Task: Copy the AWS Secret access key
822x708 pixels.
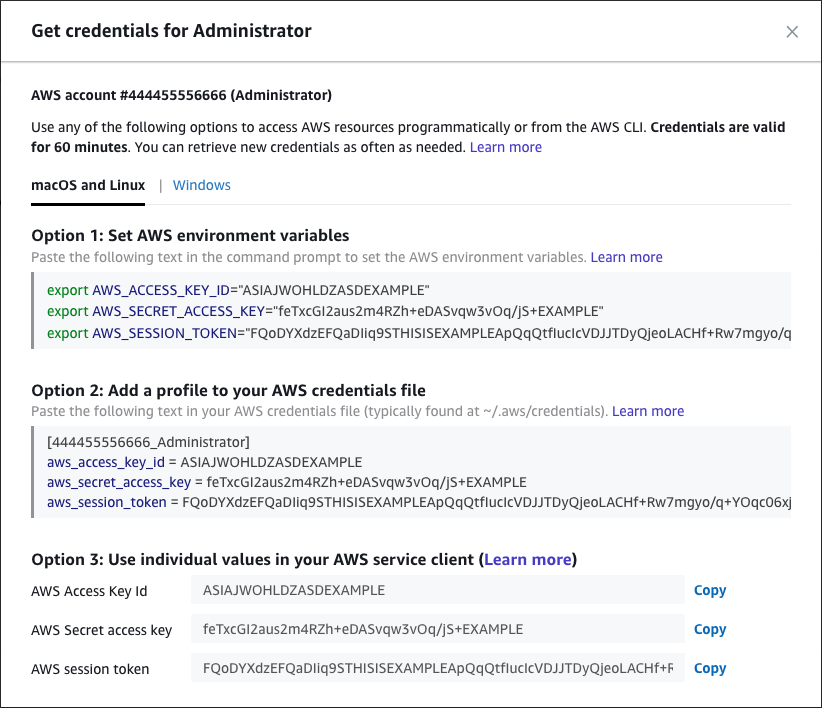Action: pos(709,629)
